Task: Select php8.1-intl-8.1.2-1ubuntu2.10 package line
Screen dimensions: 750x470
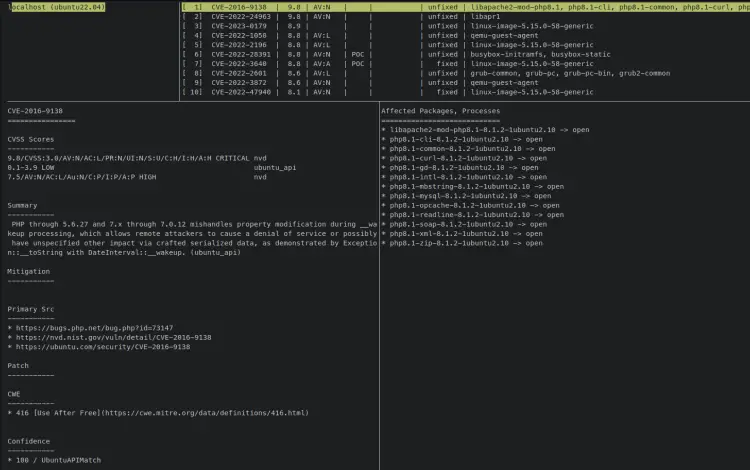Action: pyautogui.click(x=464, y=177)
